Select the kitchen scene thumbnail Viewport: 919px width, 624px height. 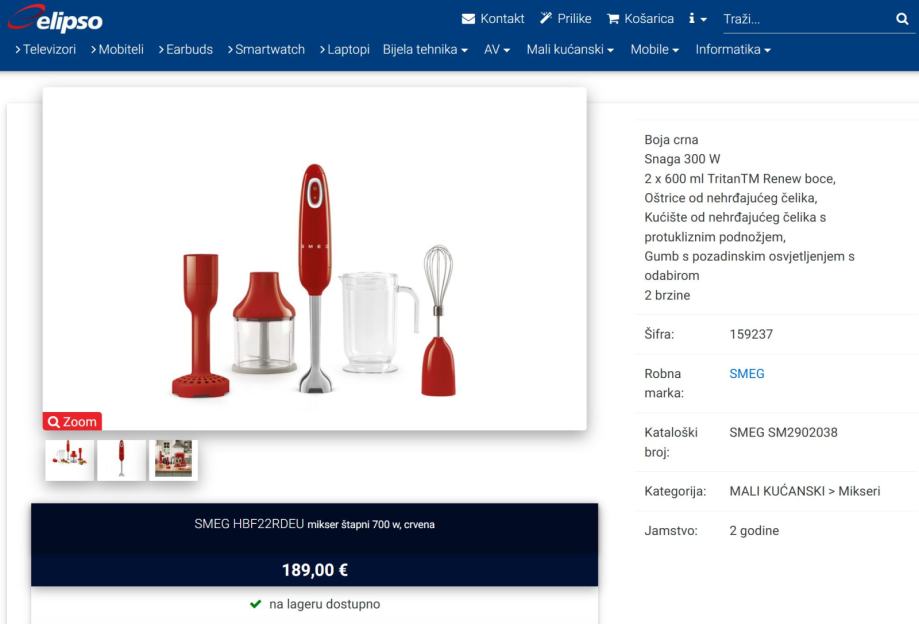tap(173, 460)
